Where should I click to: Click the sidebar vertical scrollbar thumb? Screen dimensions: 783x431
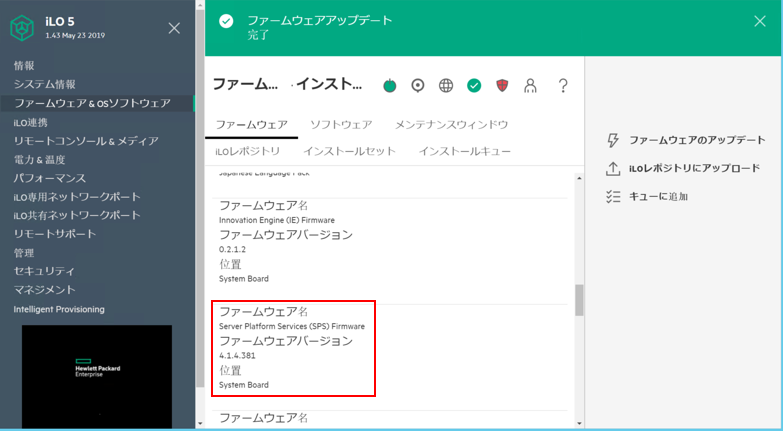click(x=200, y=198)
